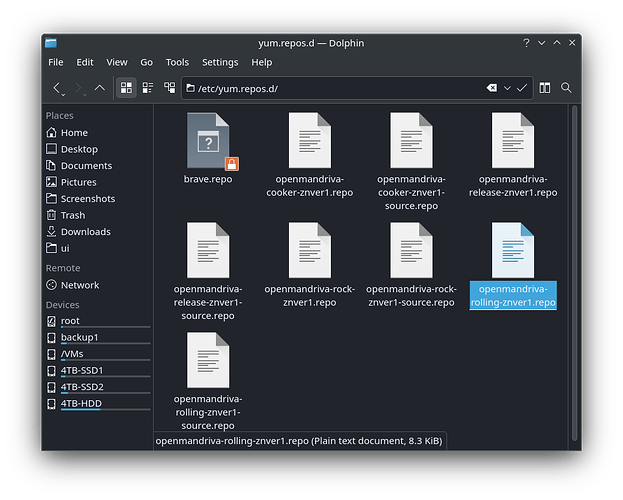This screenshot has width=623, height=500.
Task: Select the root device
Action: (x=98, y=321)
